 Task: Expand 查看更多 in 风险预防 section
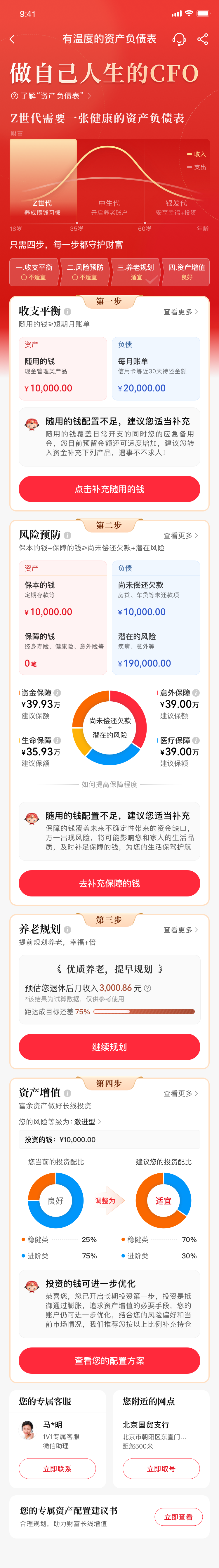click(x=181, y=535)
